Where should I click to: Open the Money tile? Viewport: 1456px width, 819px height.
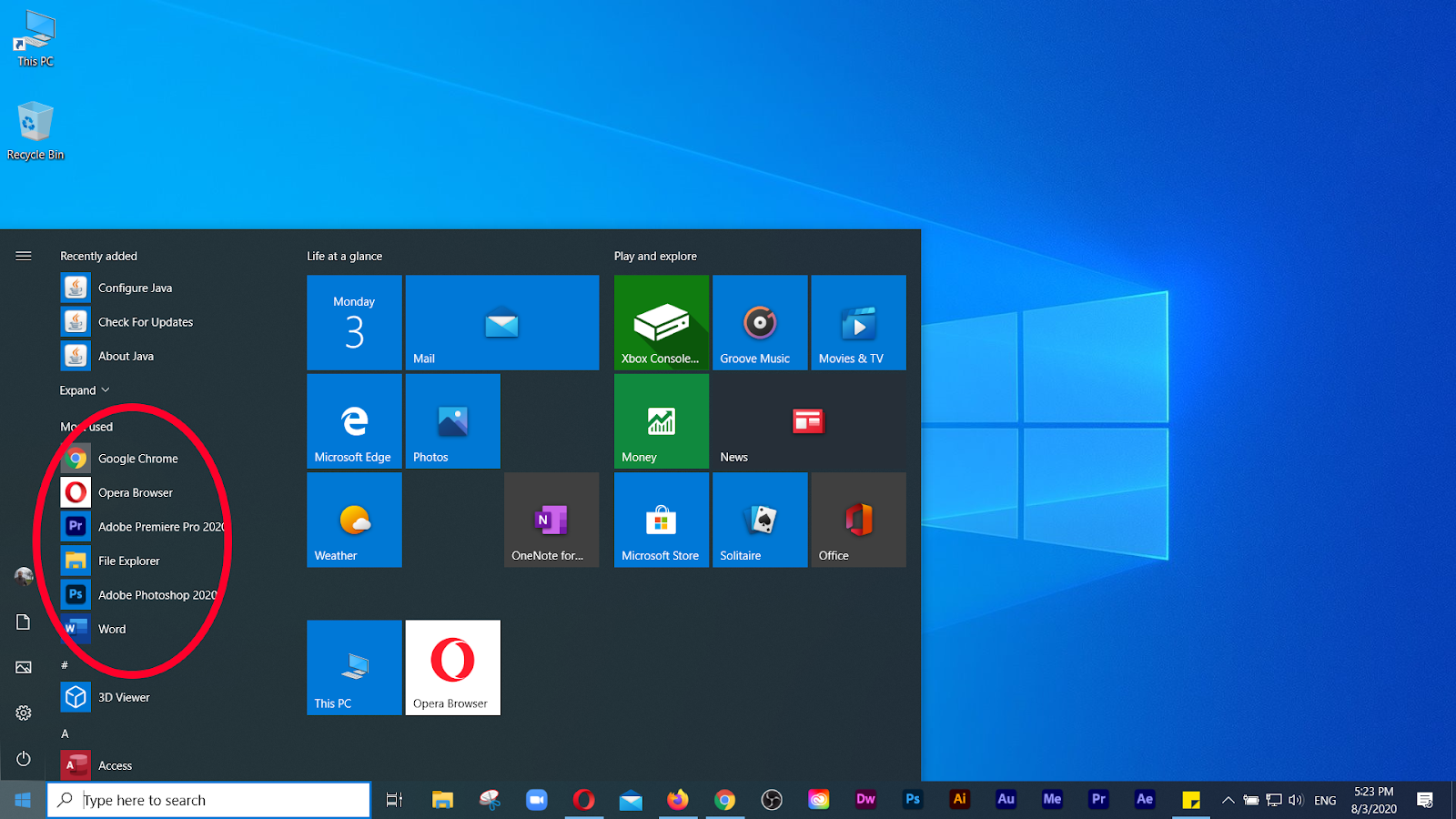click(x=662, y=421)
